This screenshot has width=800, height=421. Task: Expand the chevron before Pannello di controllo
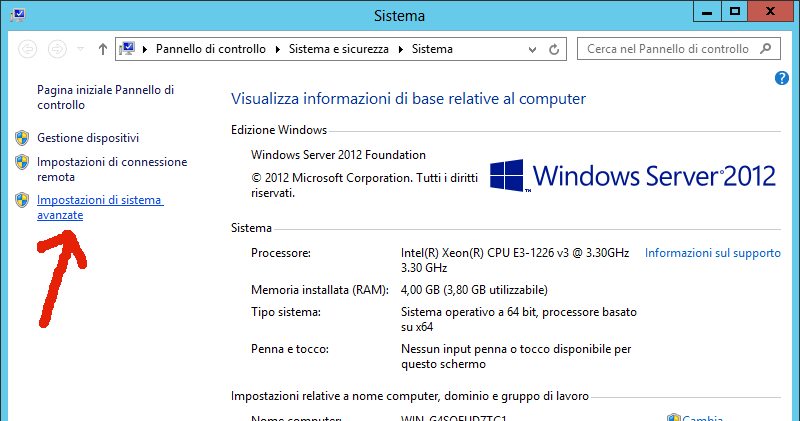[145, 49]
